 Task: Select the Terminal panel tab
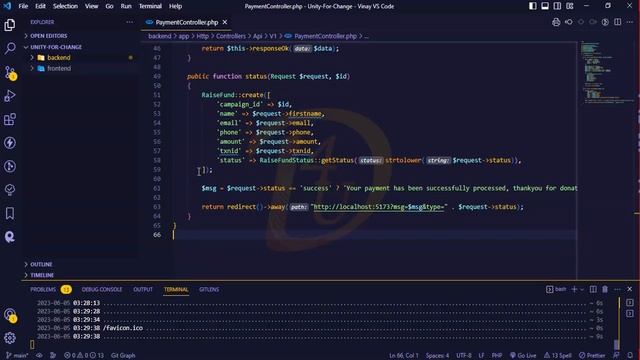click(176, 289)
